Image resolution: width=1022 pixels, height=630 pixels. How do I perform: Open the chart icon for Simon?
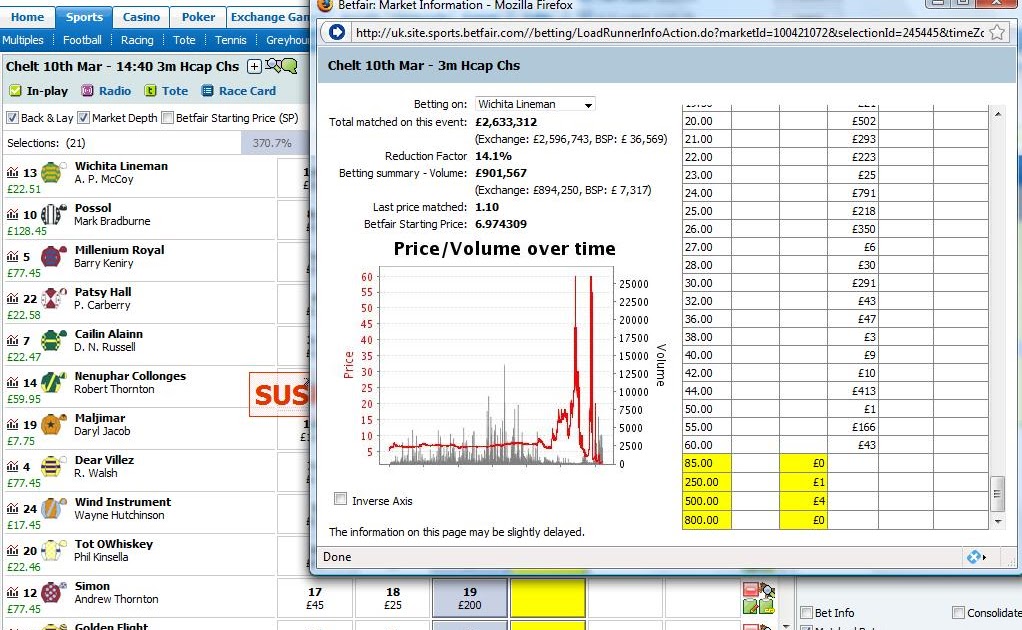[12, 592]
